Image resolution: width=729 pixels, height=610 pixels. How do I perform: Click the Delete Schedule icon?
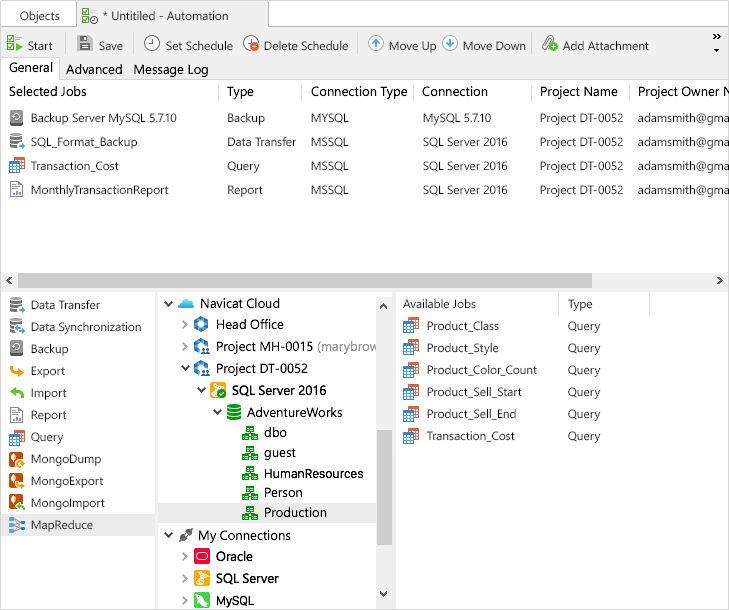point(251,45)
